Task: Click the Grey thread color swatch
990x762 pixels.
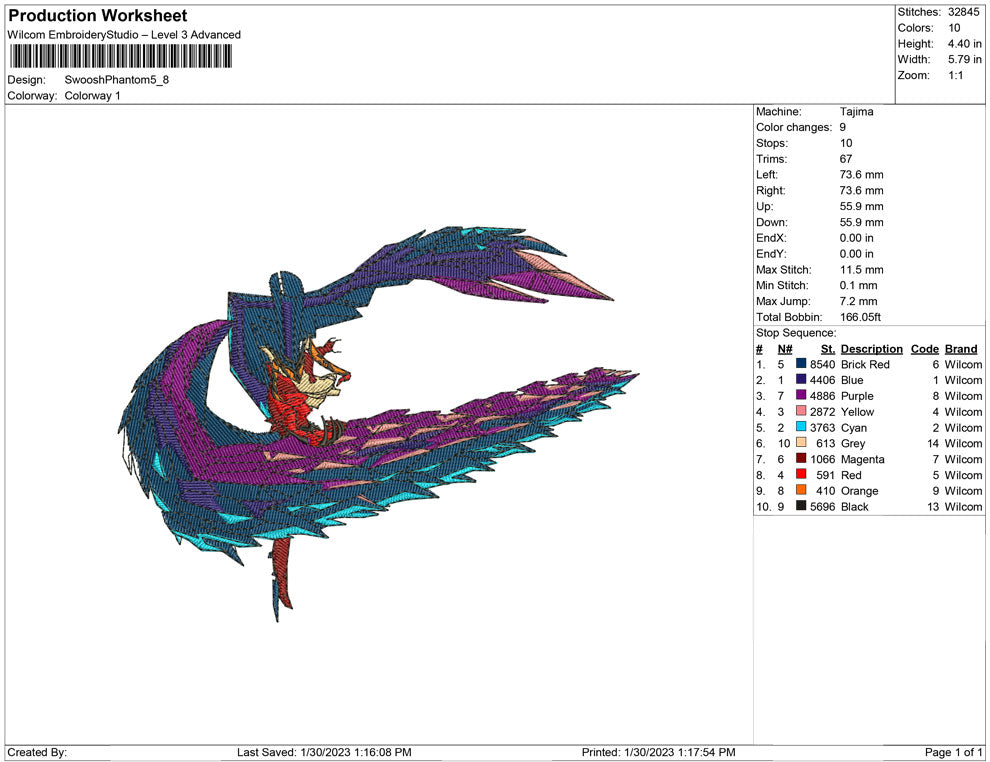Action: click(x=801, y=444)
